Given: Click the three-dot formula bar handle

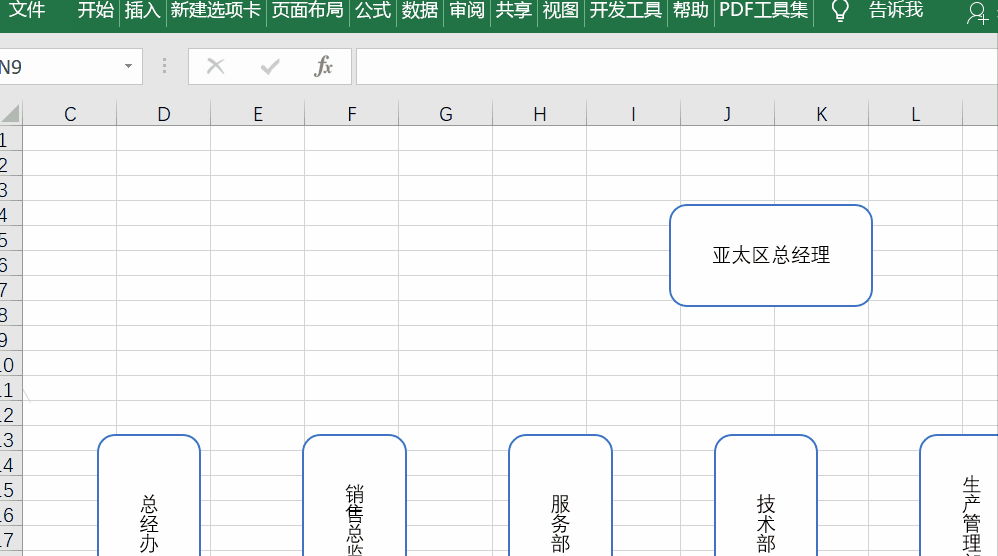Looking at the screenshot, I should pos(164,66).
